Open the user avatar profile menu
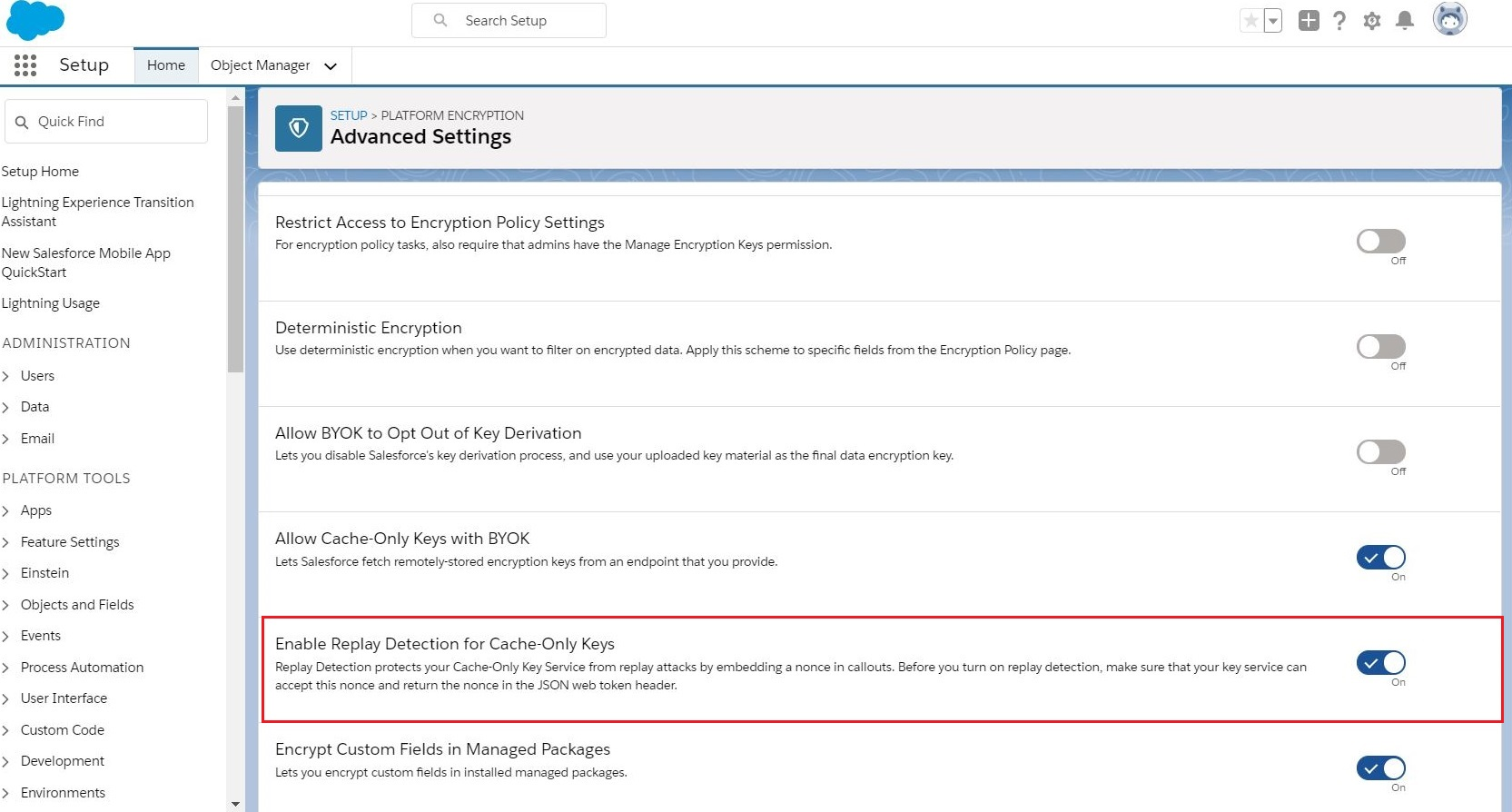The height and width of the screenshot is (812, 1512). tap(1449, 19)
